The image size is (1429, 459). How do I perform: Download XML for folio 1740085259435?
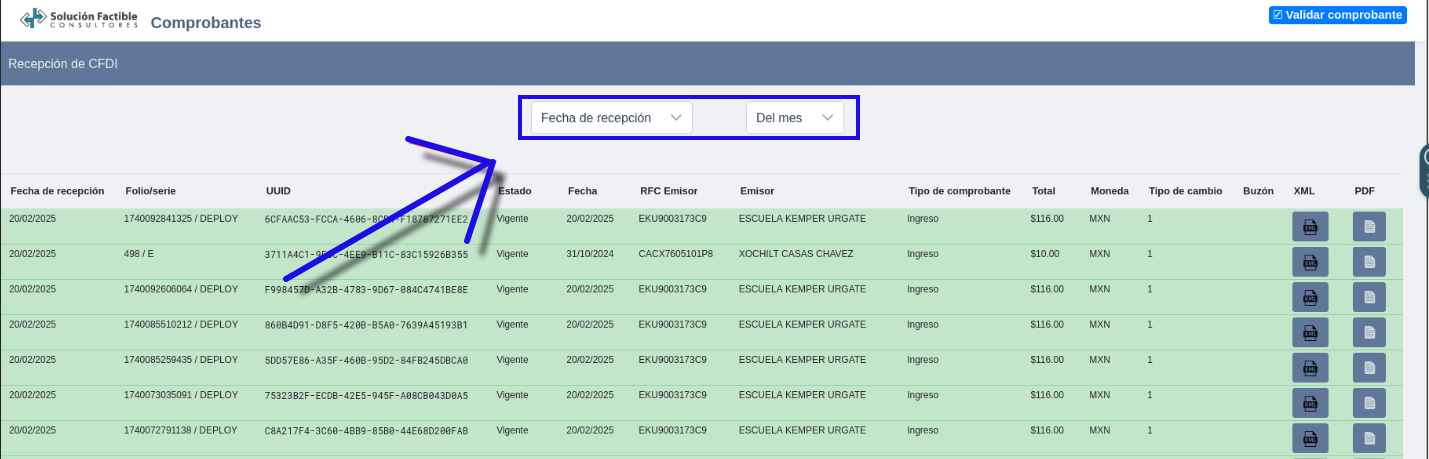(1310, 368)
